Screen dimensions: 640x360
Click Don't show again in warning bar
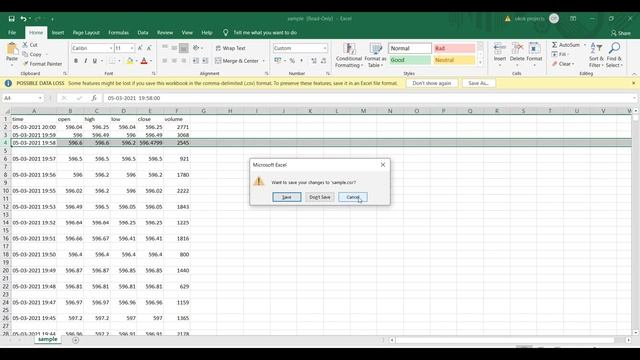(431, 83)
